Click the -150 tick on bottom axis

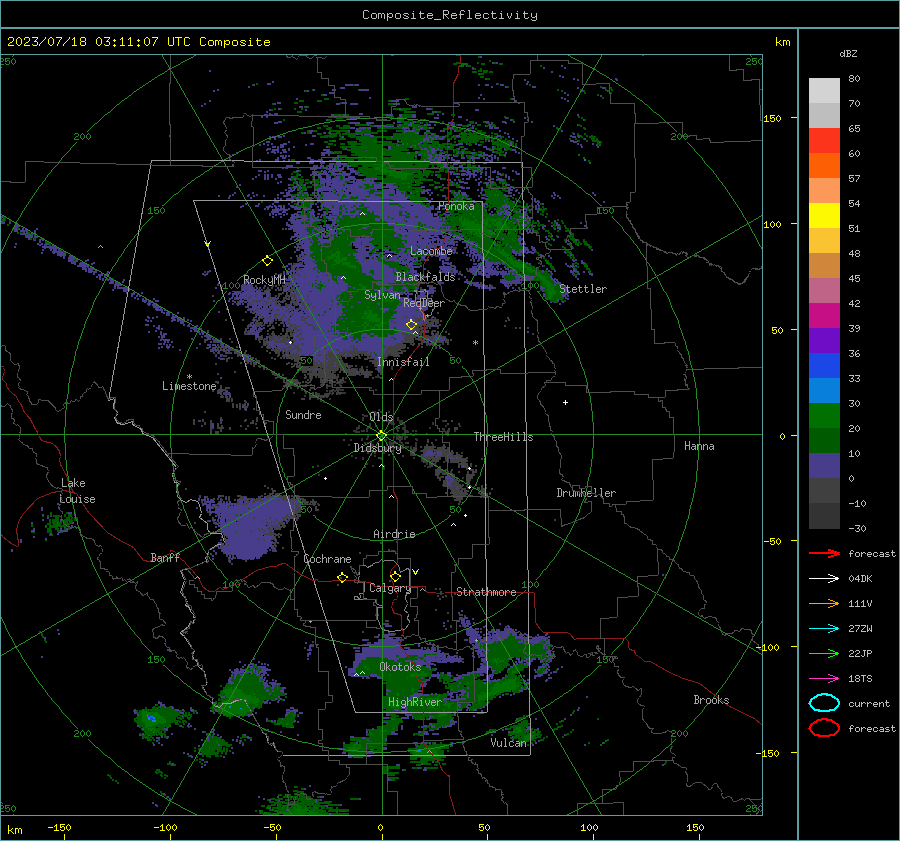pos(59,827)
